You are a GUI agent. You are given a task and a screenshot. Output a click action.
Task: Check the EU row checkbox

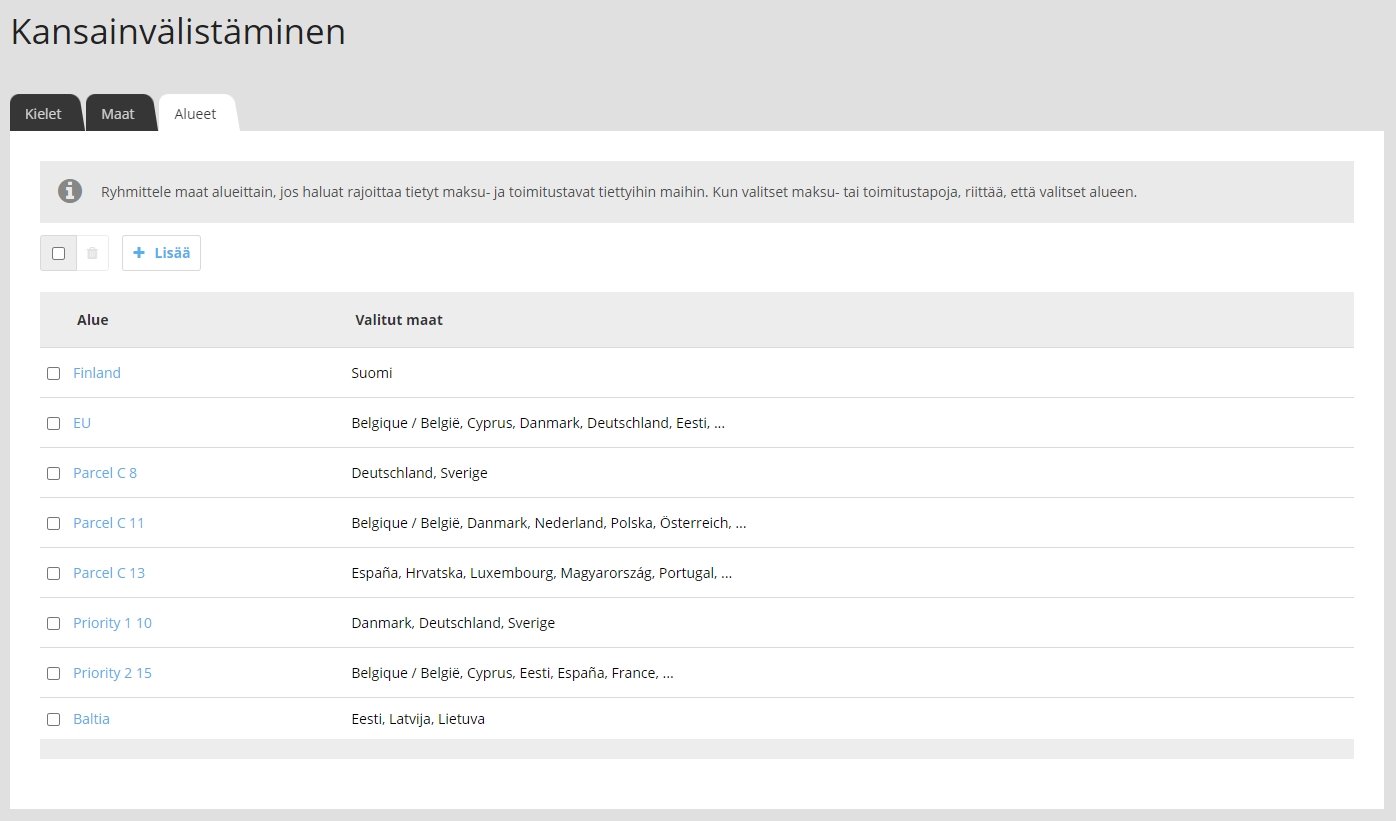pos(54,423)
